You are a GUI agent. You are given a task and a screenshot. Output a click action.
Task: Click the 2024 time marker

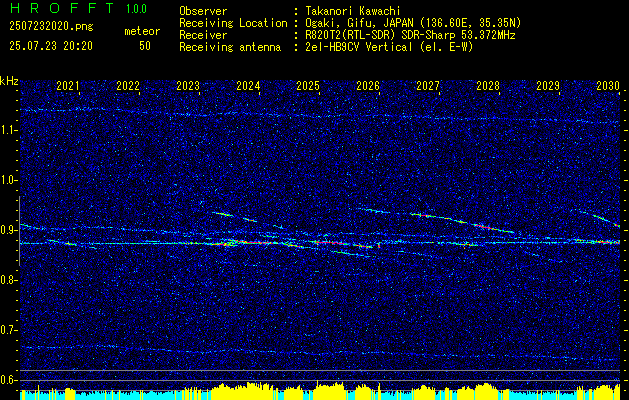[248, 86]
